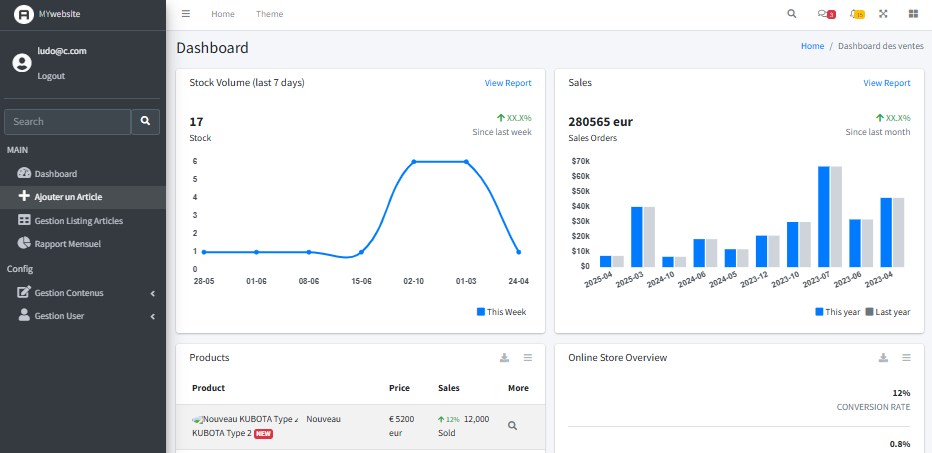The image size is (932, 453).
Task: Open the notifications bell with yellow badge
Action: coord(856,14)
